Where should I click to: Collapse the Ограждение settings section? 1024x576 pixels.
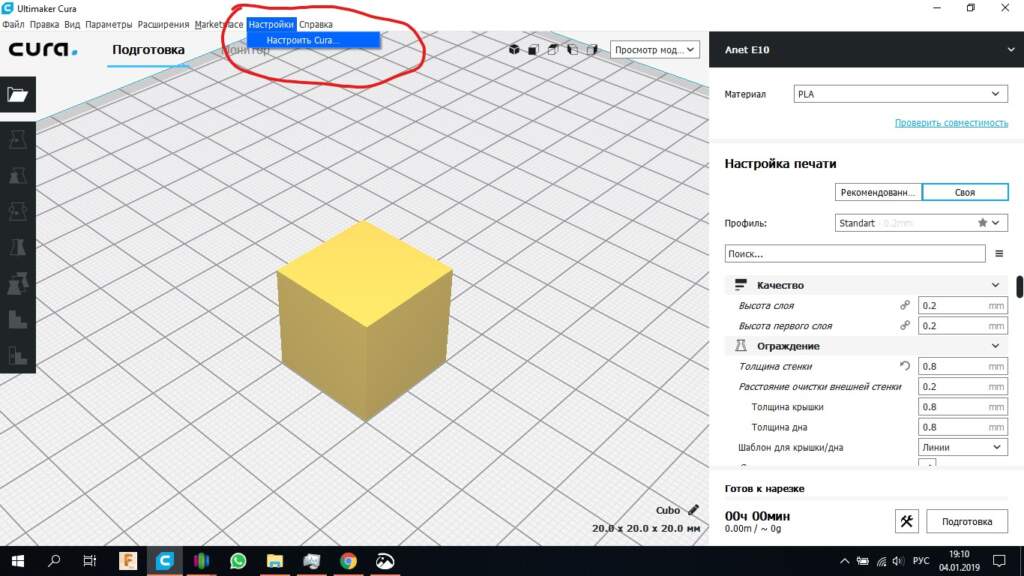(x=994, y=346)
